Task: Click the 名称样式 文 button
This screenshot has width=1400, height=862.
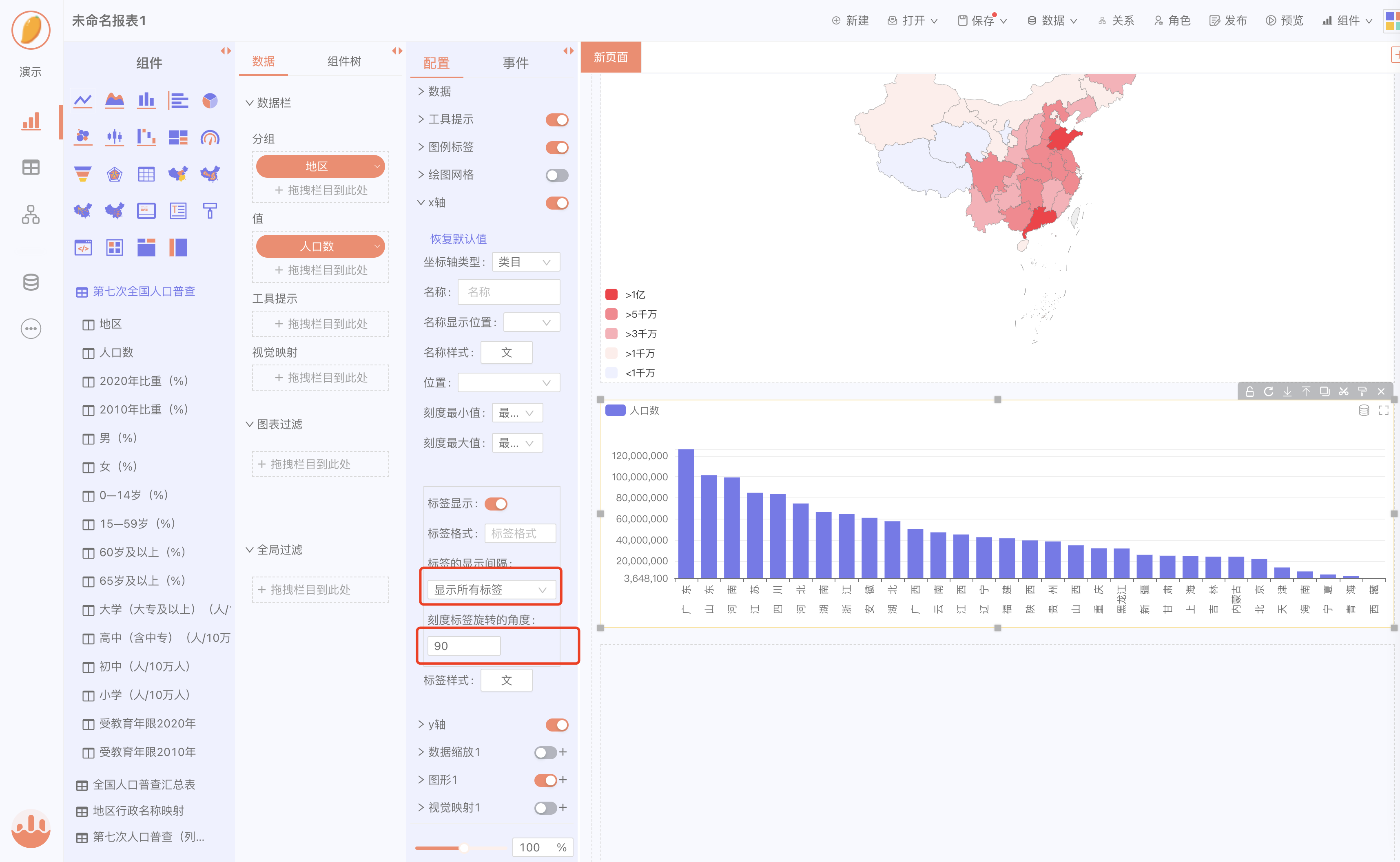Action: 506,352
